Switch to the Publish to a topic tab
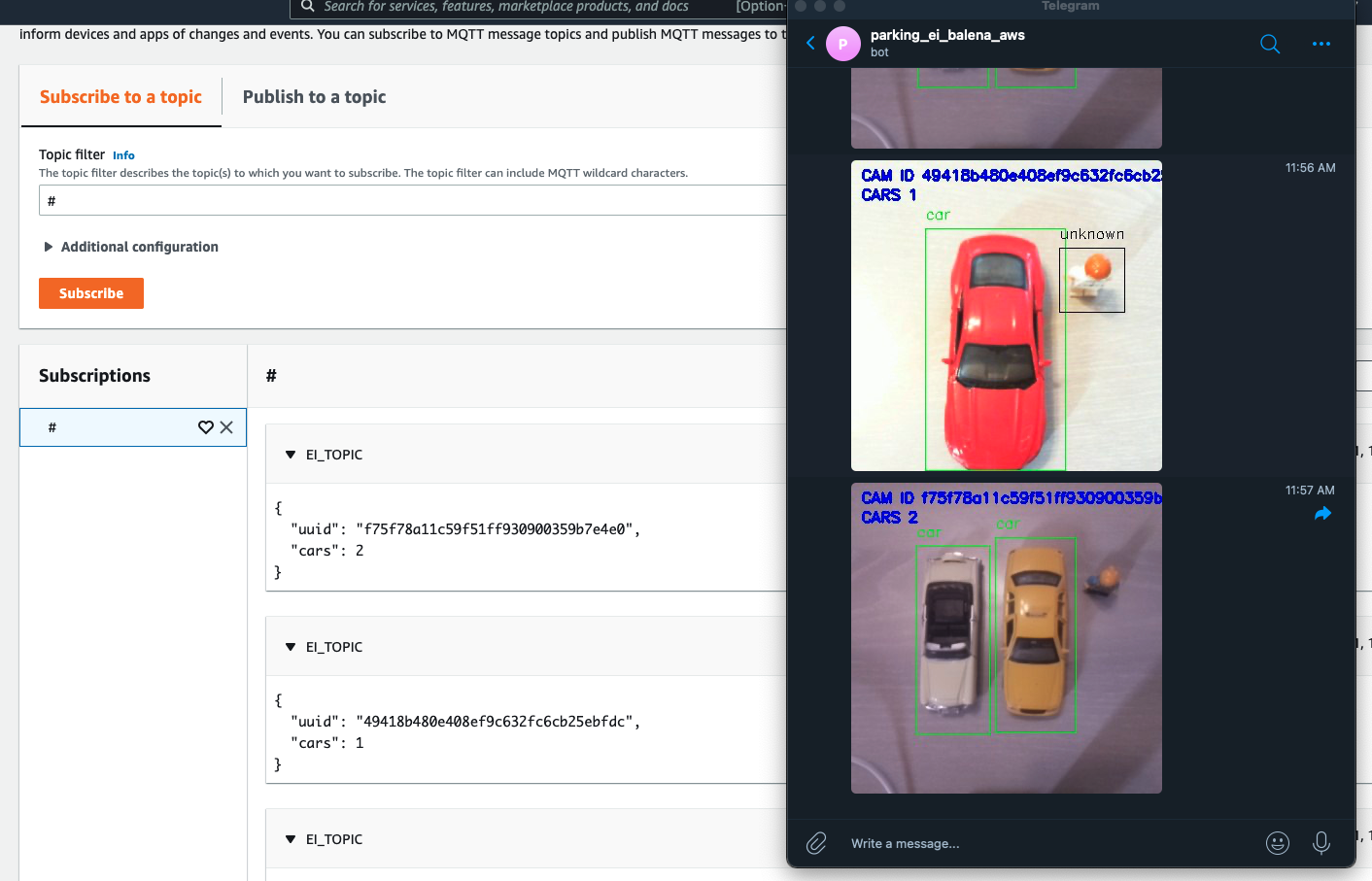This screenshot has height=881, width=1372. click(313, 96)
